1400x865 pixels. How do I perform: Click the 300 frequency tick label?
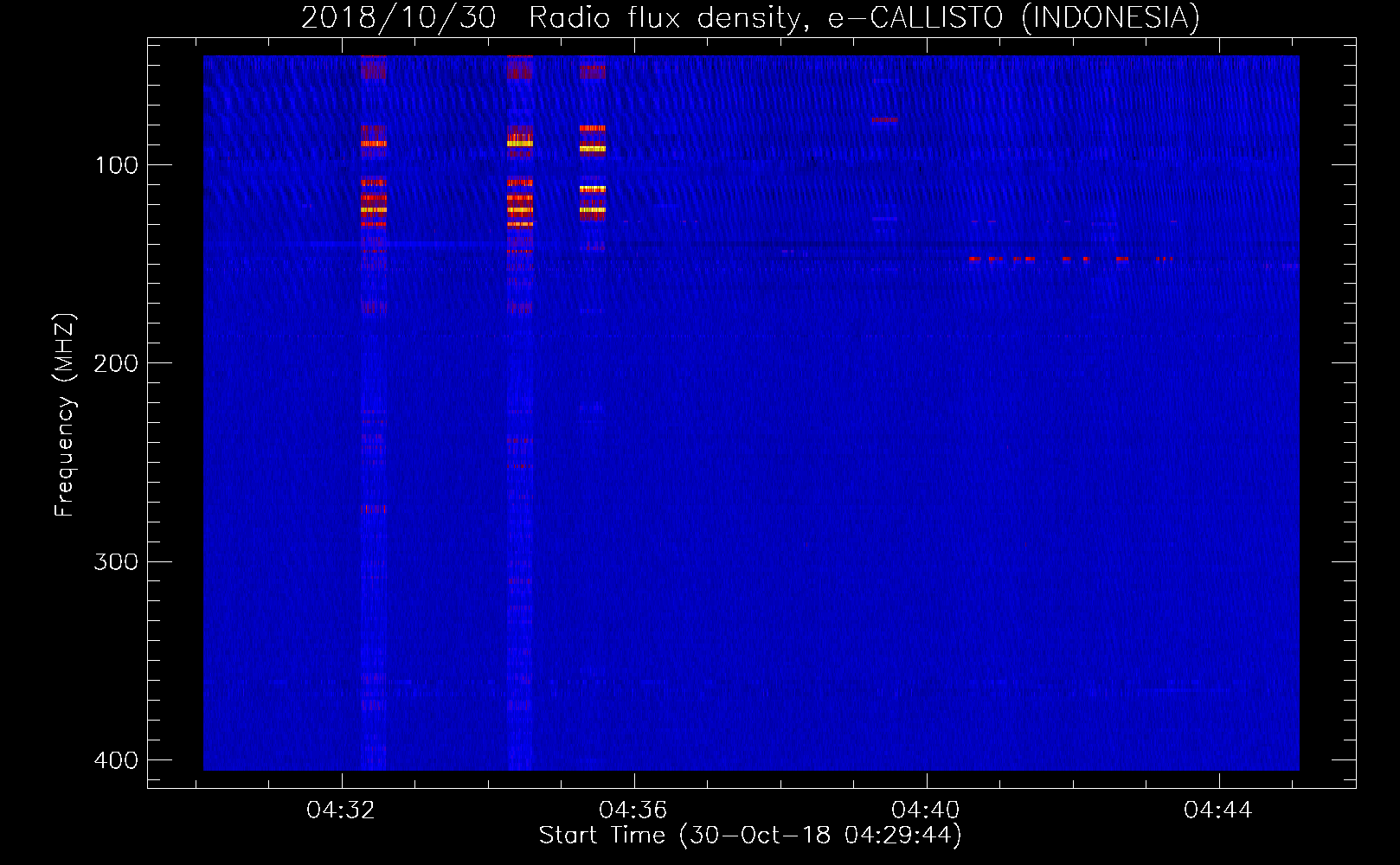point(116,562)
